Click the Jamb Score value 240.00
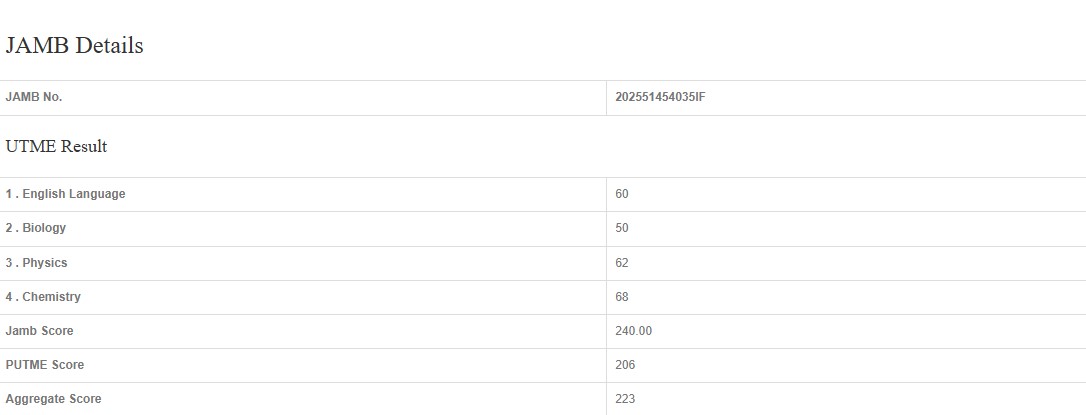Screen dimensions: 1086x415 (x=634, y=331)
